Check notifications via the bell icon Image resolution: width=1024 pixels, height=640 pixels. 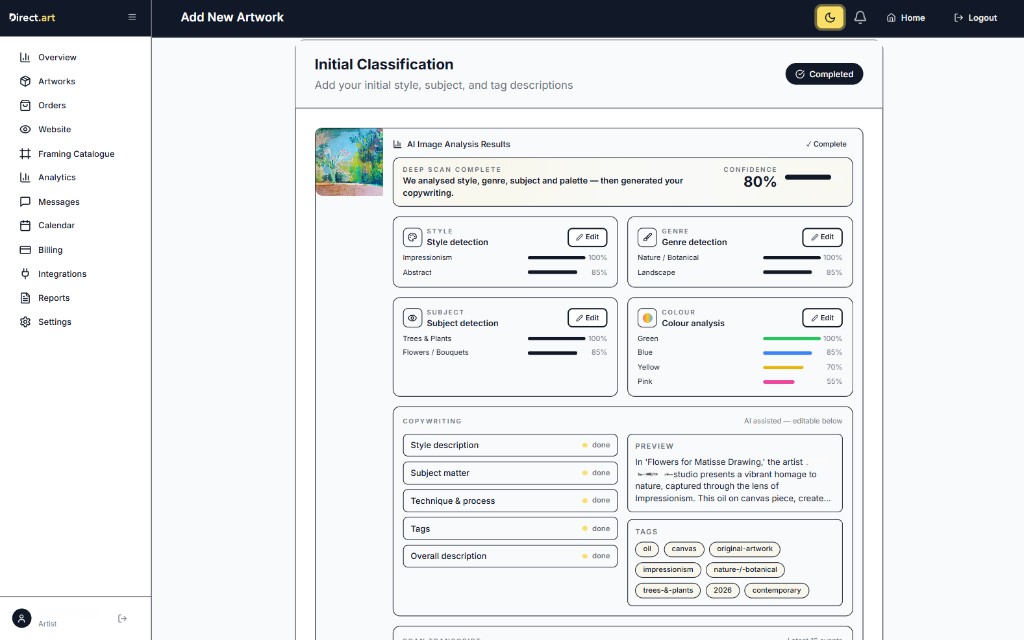(860, 17)
